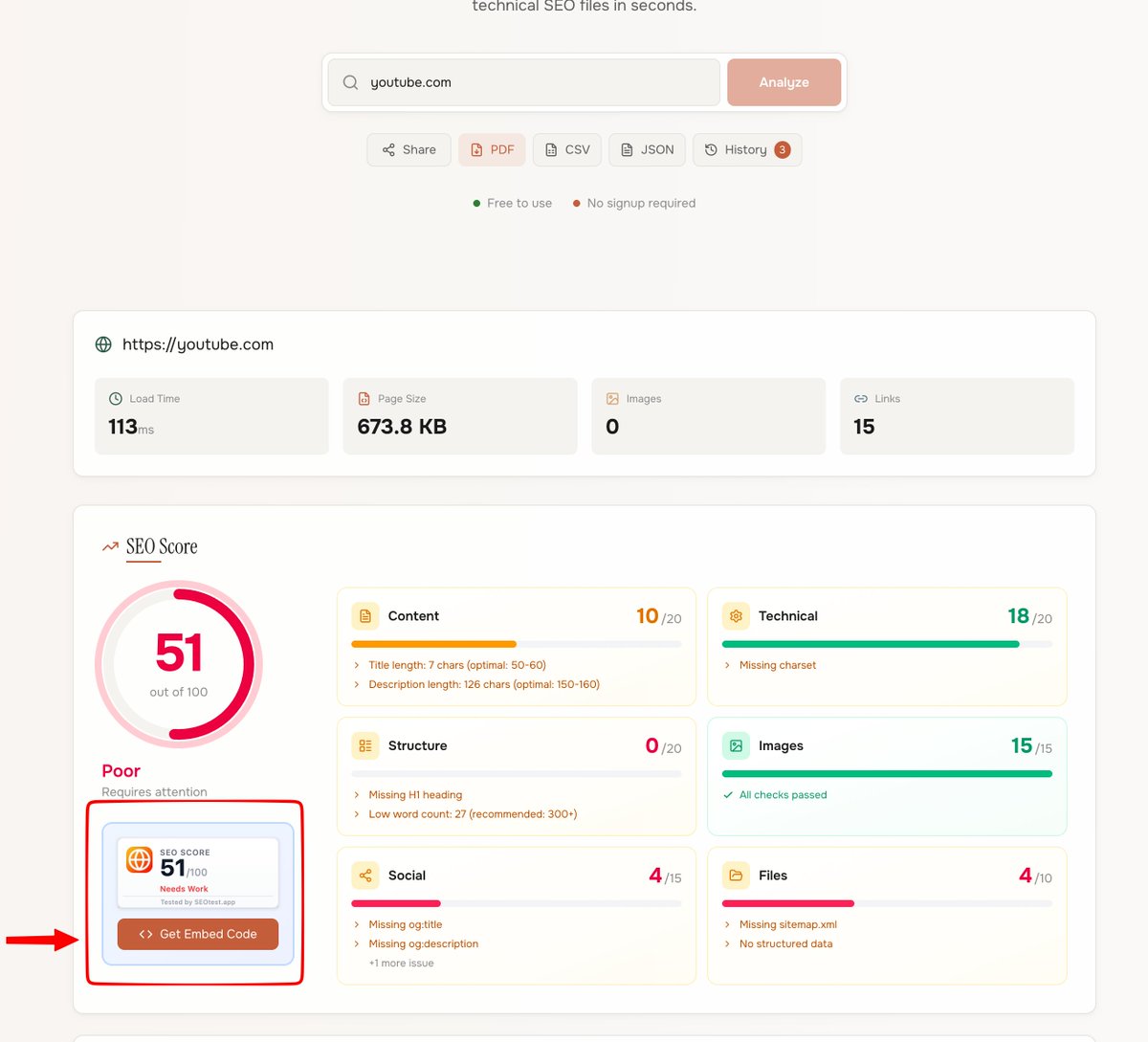Image resolution: width=1148 pixels, height=1042 pixels.
Task: Click the Page Size file icon
Action: [x=364, y=398]
